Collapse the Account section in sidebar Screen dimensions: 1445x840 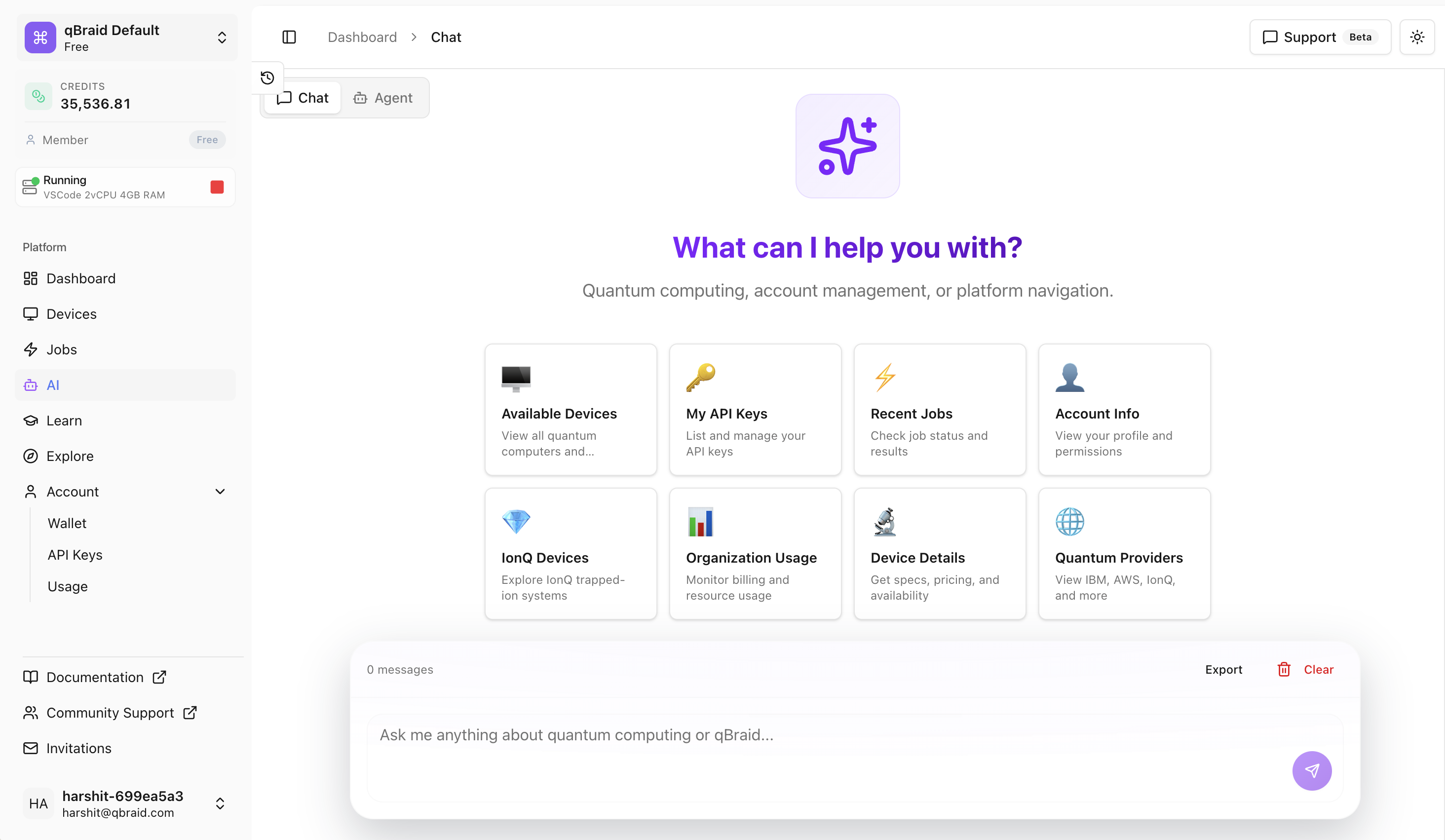pos(220,492)
